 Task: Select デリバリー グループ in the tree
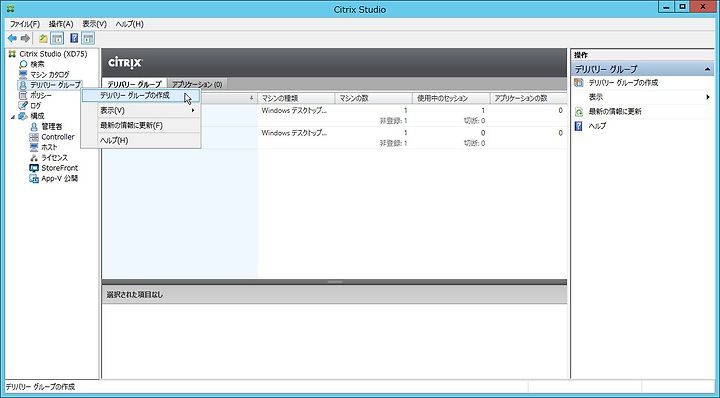(55, 85)
